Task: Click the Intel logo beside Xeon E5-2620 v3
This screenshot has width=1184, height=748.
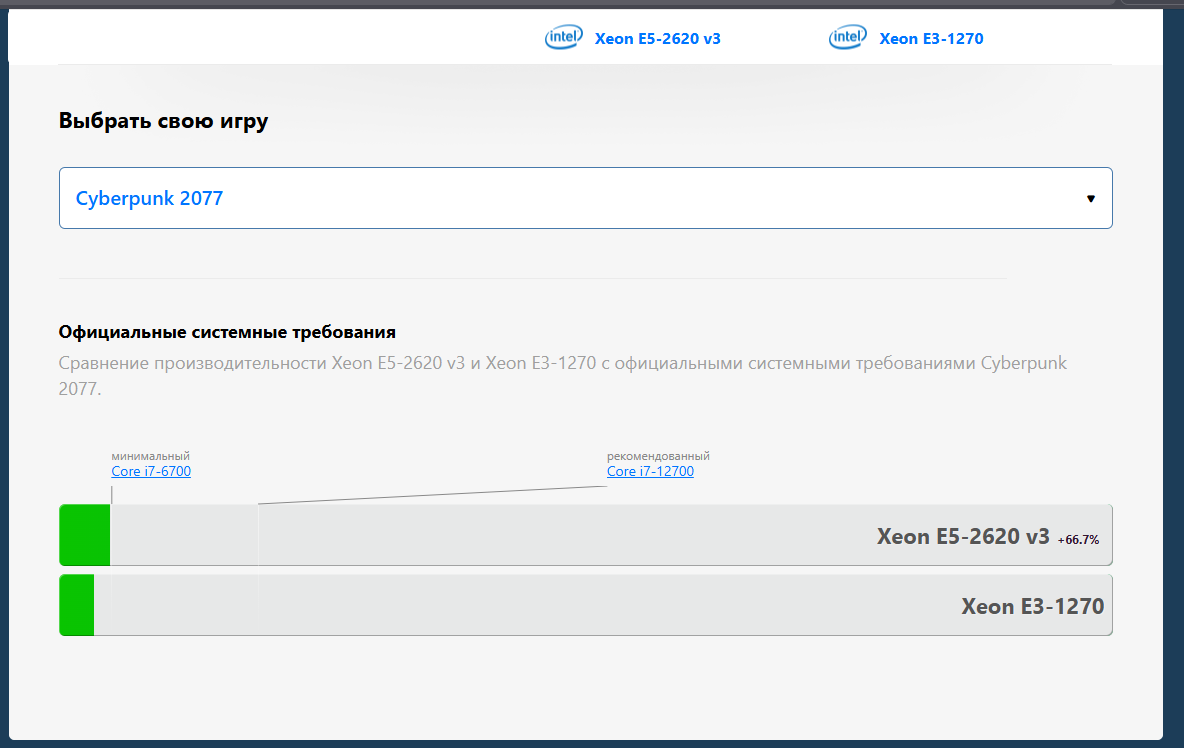Action: [x=564, y=37]
